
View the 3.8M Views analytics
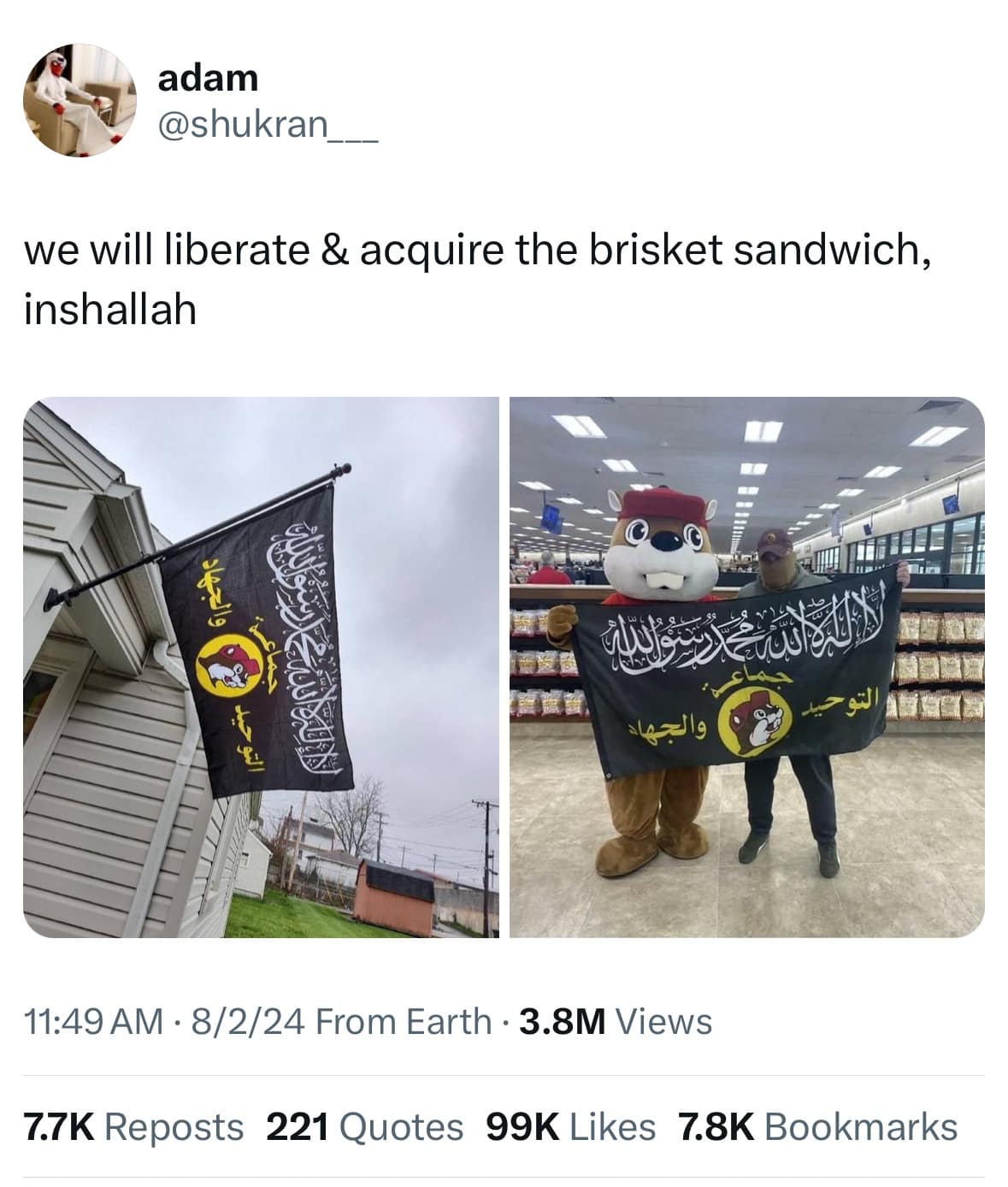pos(614,1021)
